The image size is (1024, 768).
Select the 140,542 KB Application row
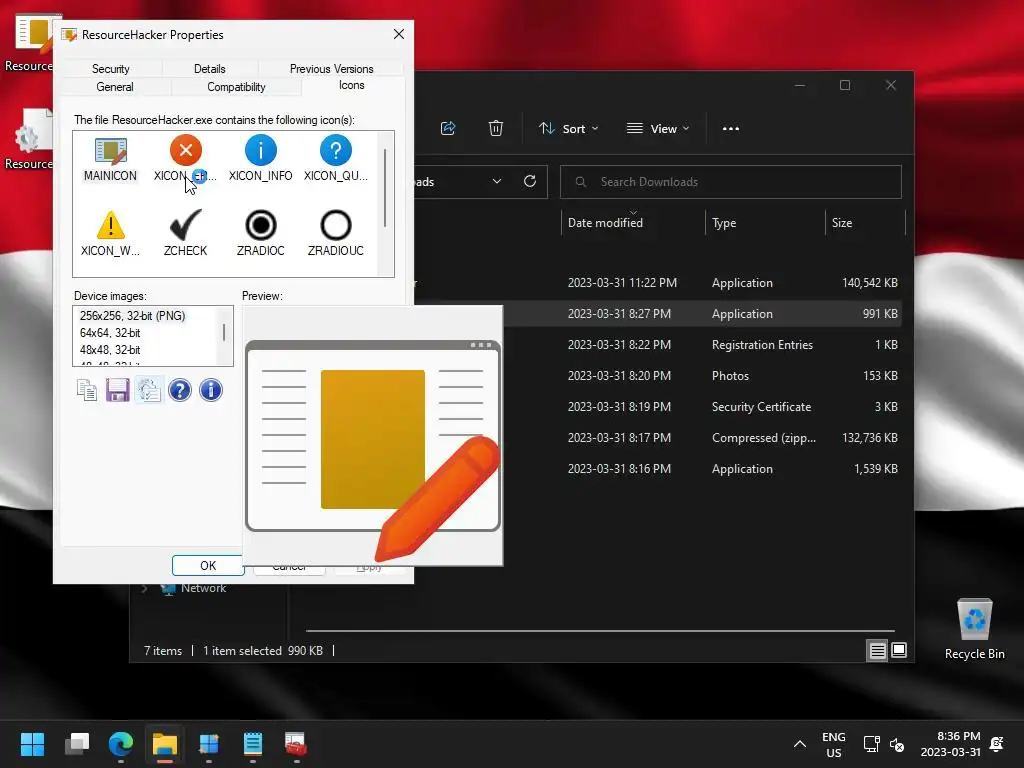658,283
